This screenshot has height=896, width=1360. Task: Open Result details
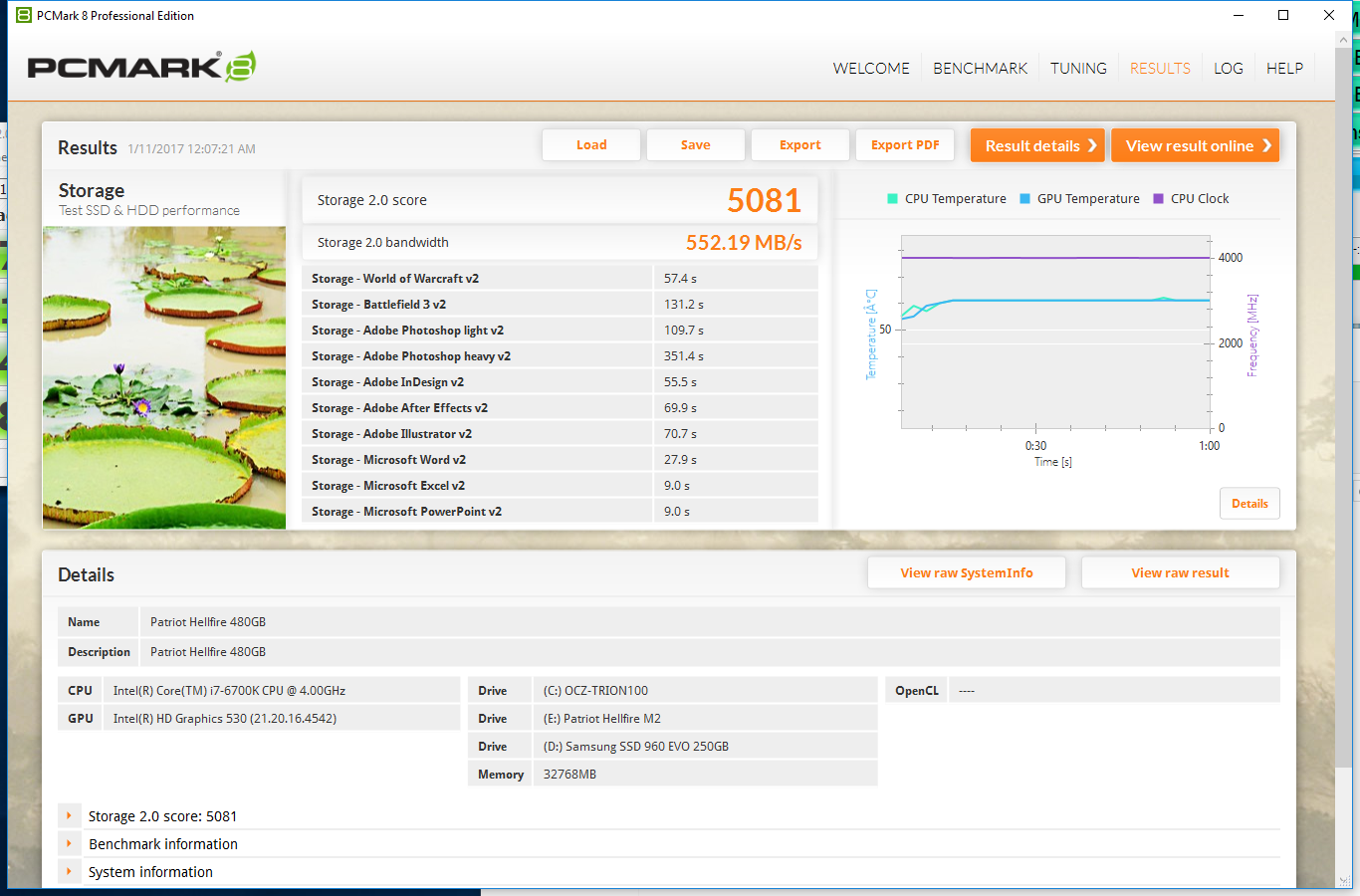pyautogui.click(x=1038, y=145)
